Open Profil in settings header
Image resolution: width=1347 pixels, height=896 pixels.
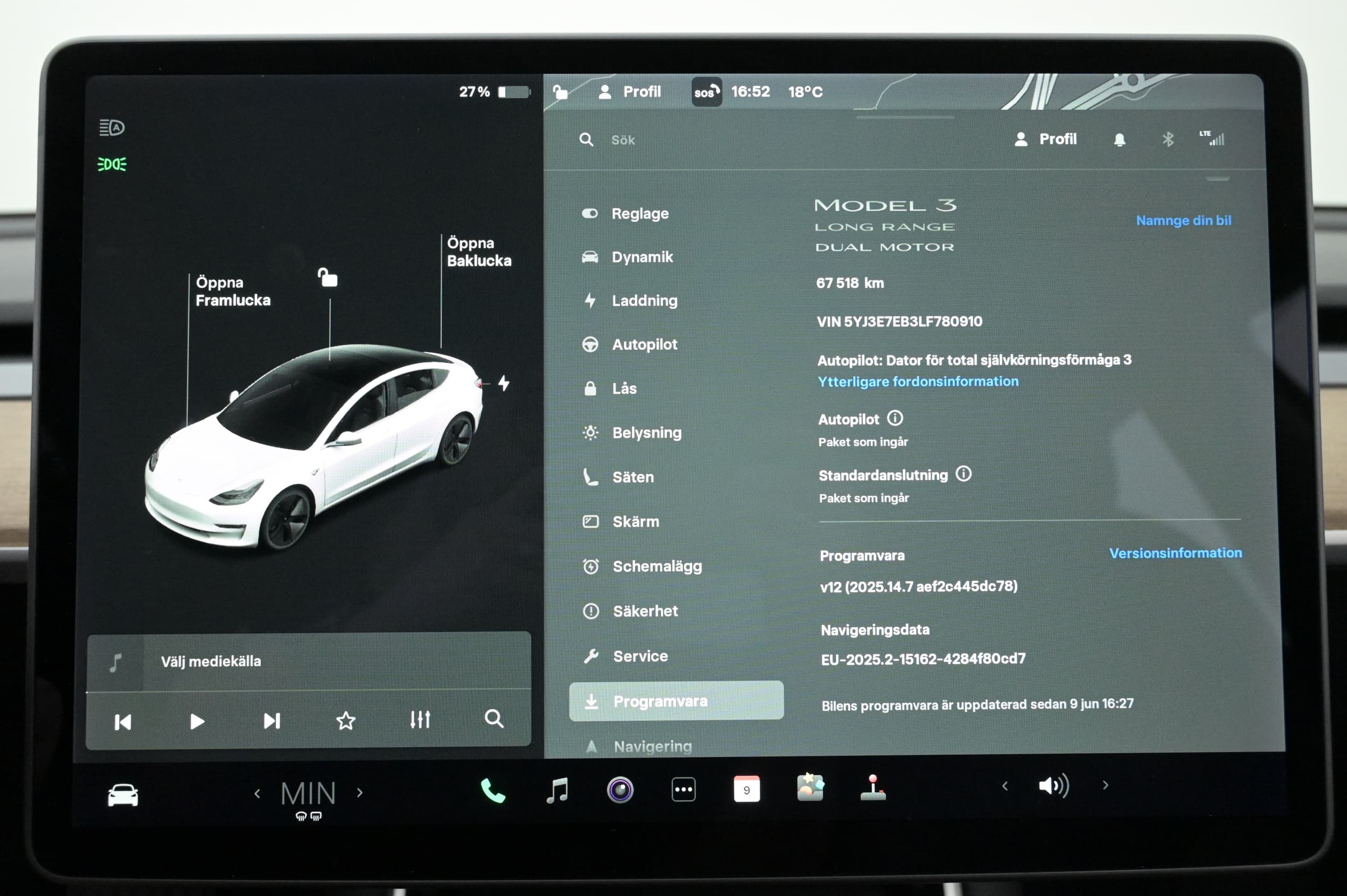[1045, 139]
